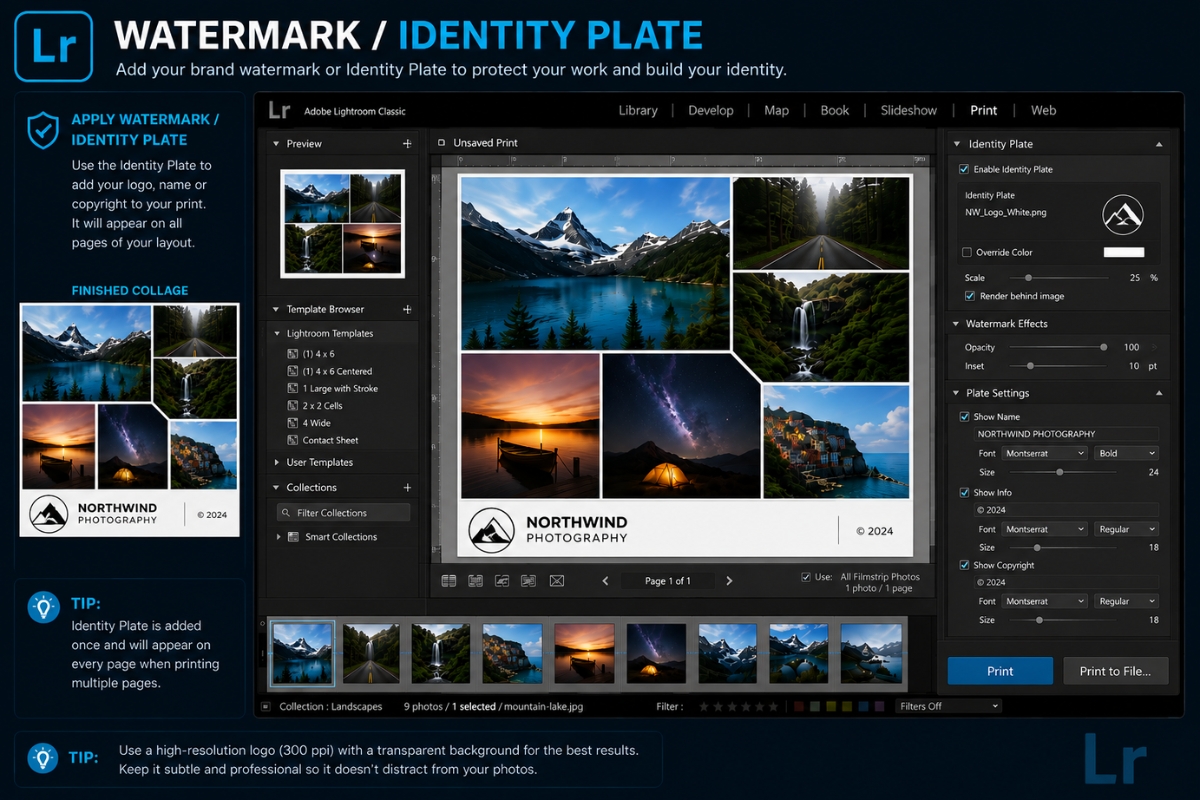Click the 2 x 2 Cells template icon
The image size is (1200, 800).
click(x=293, y=406)
